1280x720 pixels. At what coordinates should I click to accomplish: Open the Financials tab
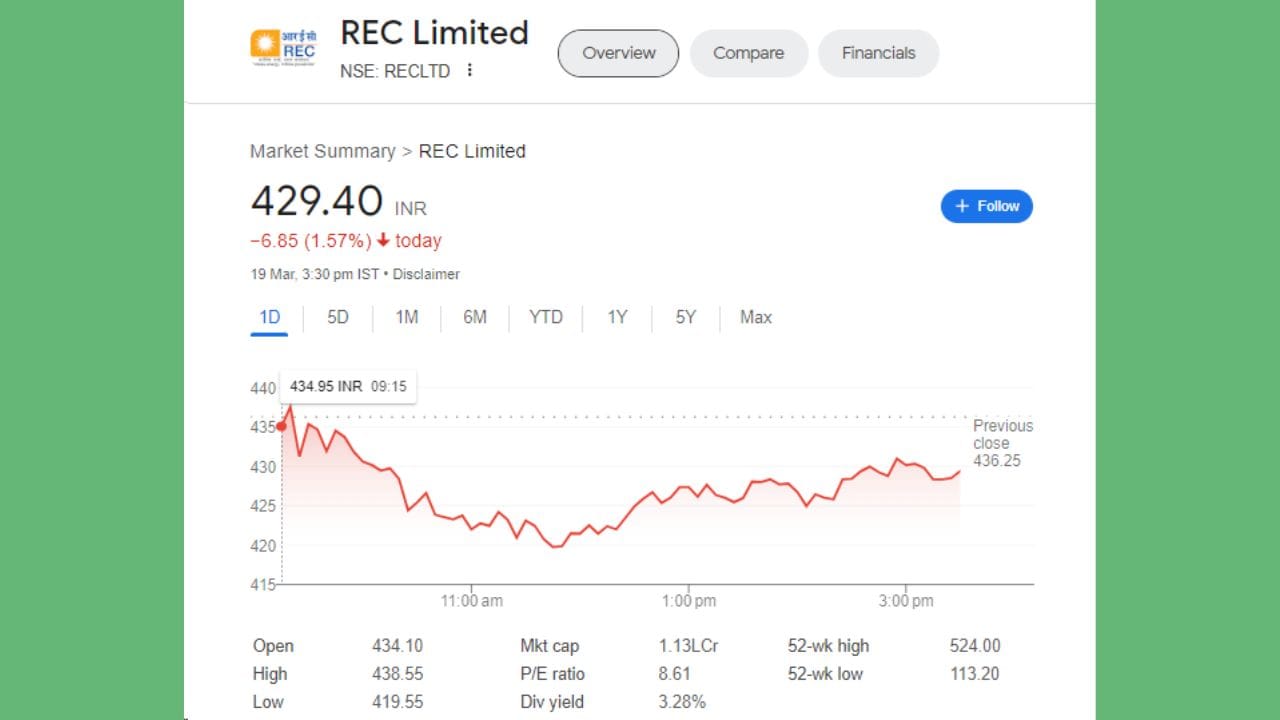pyautogui.click(x=878, y=53)
